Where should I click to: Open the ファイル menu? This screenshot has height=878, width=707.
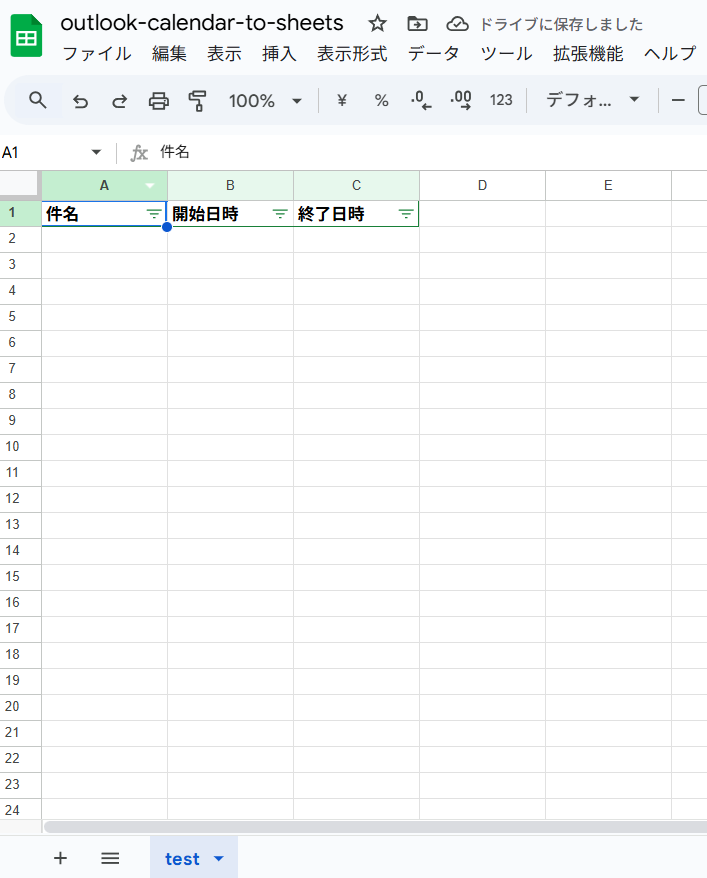(97, 54)
